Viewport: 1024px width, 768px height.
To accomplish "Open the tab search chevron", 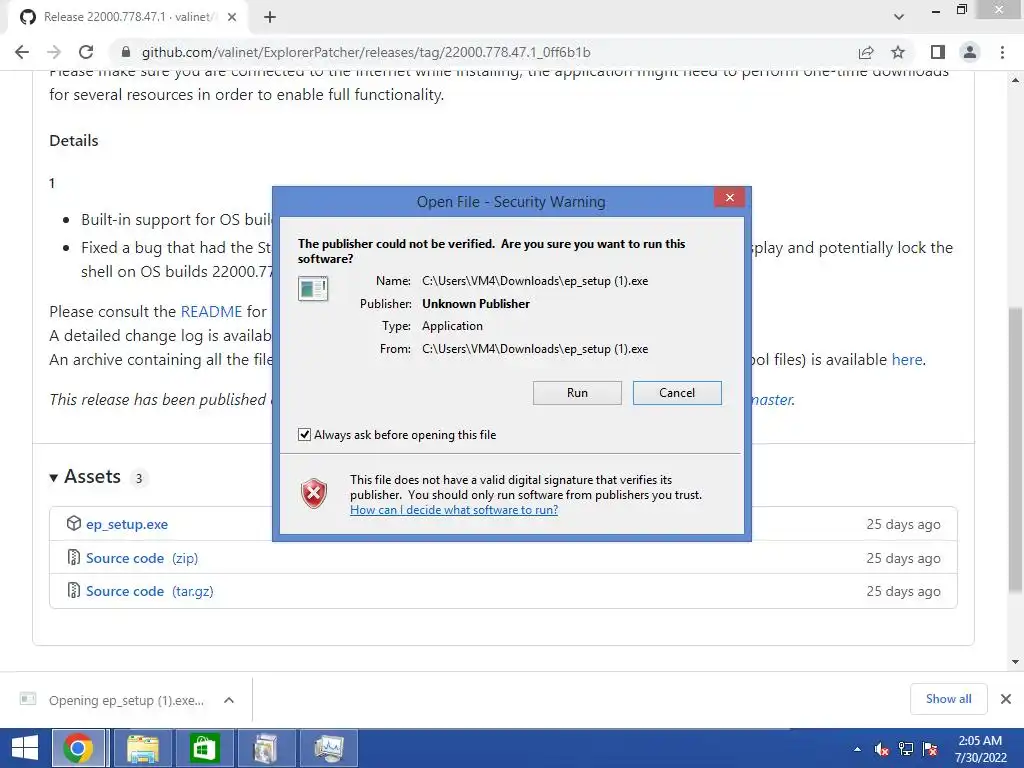I will [x=899, y=17].
